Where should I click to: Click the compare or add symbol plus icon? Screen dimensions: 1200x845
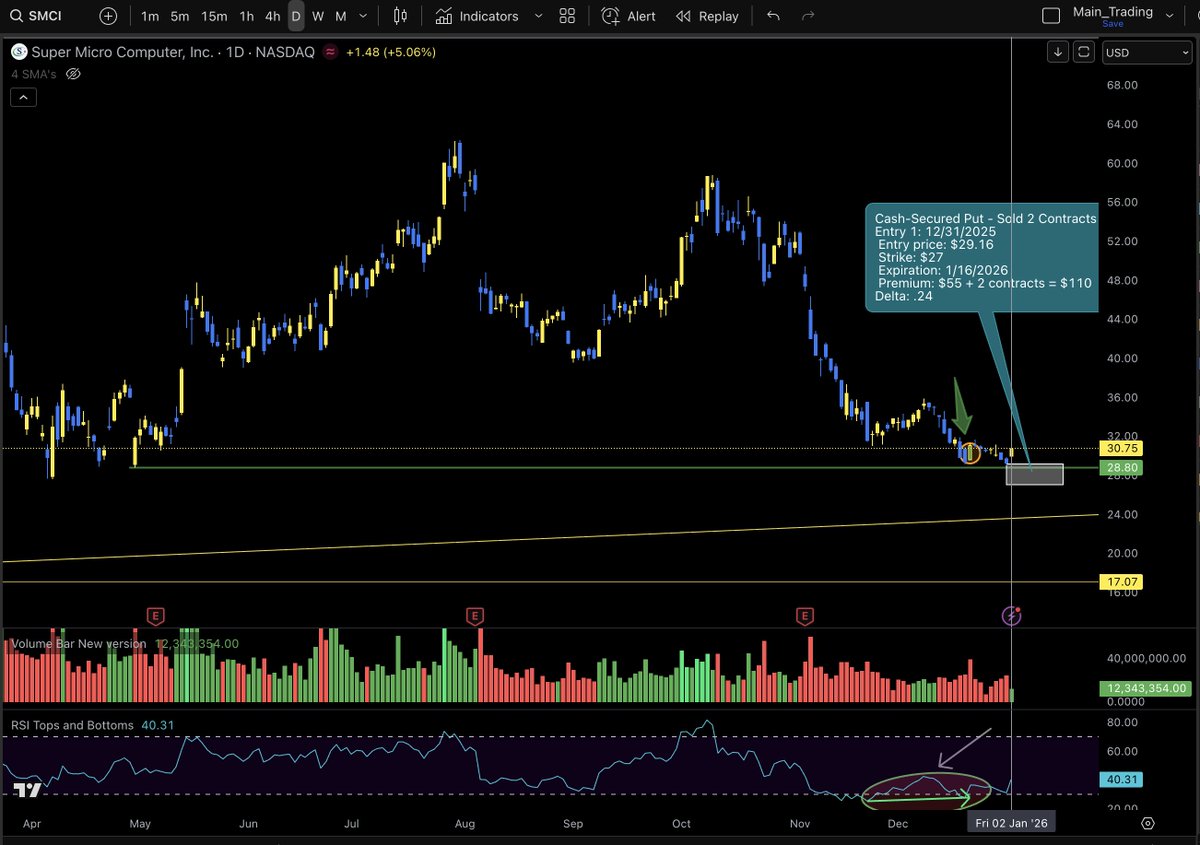point(108,16)
